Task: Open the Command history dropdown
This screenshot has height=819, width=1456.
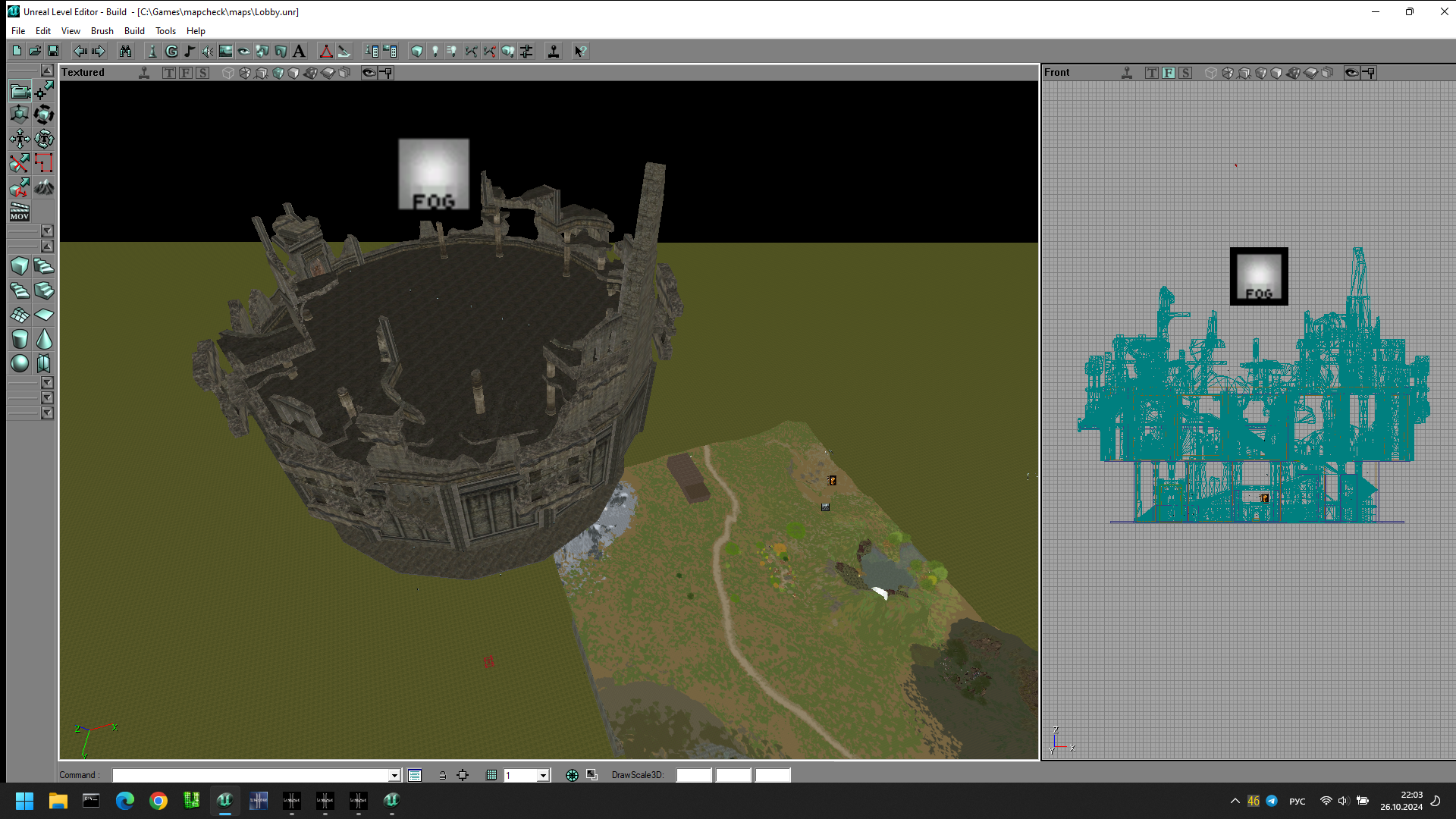Action: [x=394, y=775]
